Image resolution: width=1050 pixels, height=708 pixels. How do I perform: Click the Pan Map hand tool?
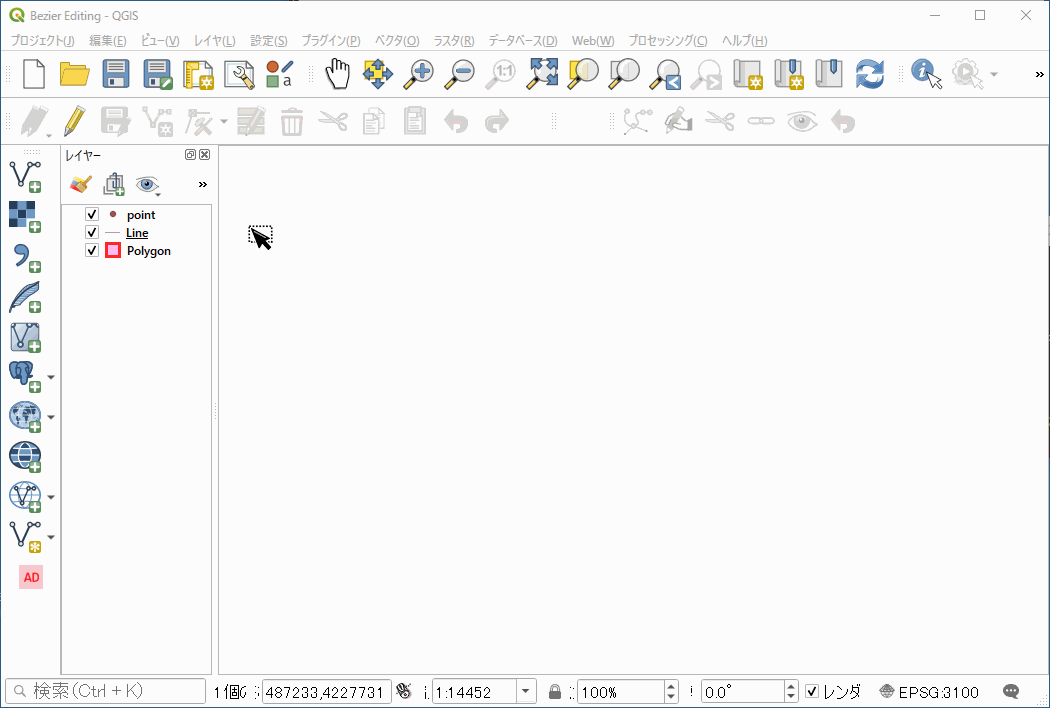pyautogui.click(x=339, y=74)
